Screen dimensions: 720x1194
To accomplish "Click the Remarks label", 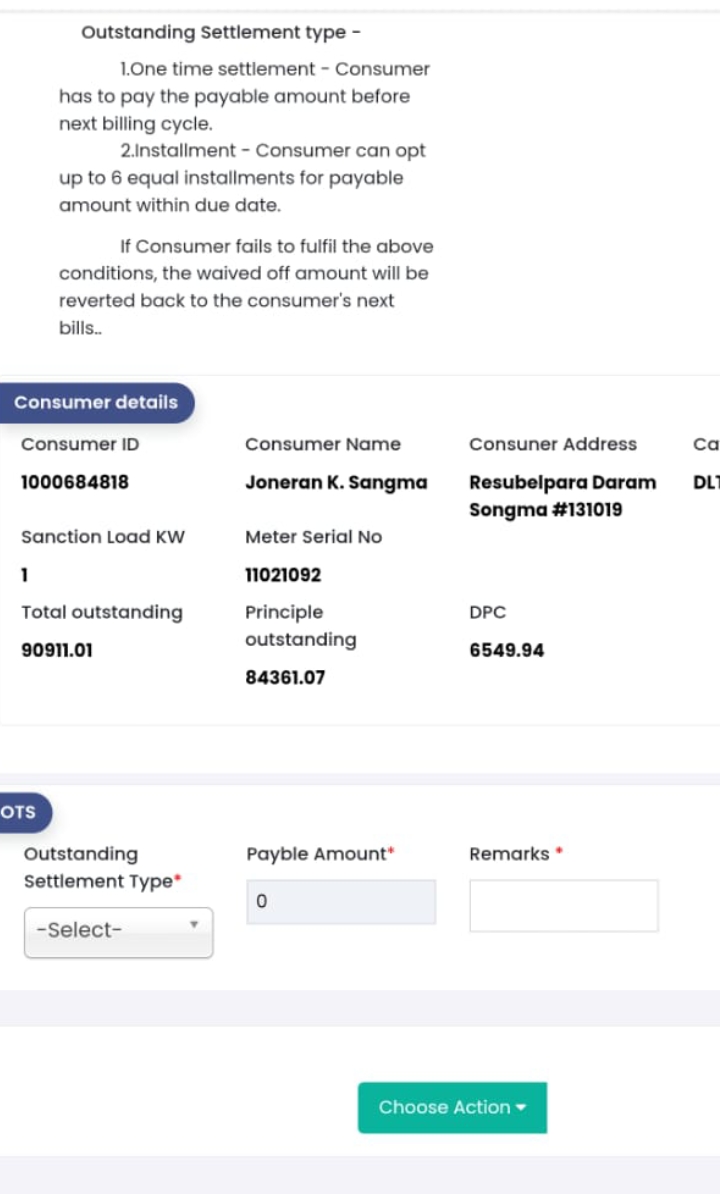I will (x=509, y=854).
